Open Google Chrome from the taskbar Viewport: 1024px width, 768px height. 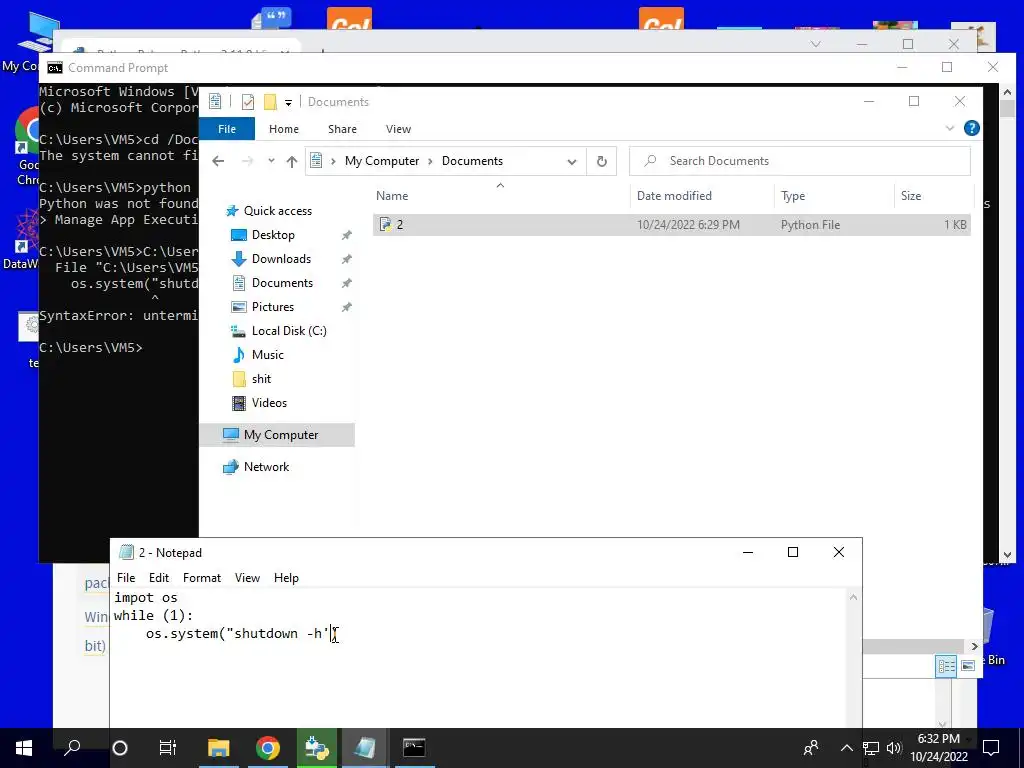click(x=268, y=748)
